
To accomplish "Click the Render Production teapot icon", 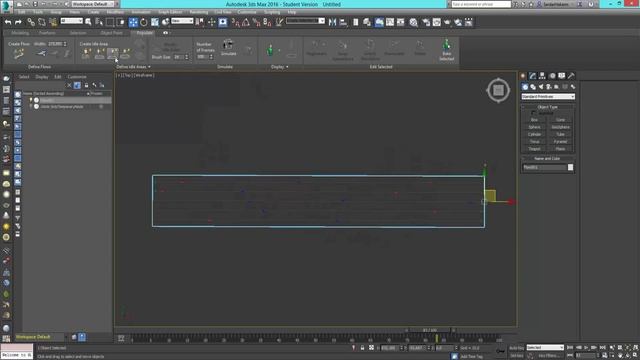I will tap(447, 22).
